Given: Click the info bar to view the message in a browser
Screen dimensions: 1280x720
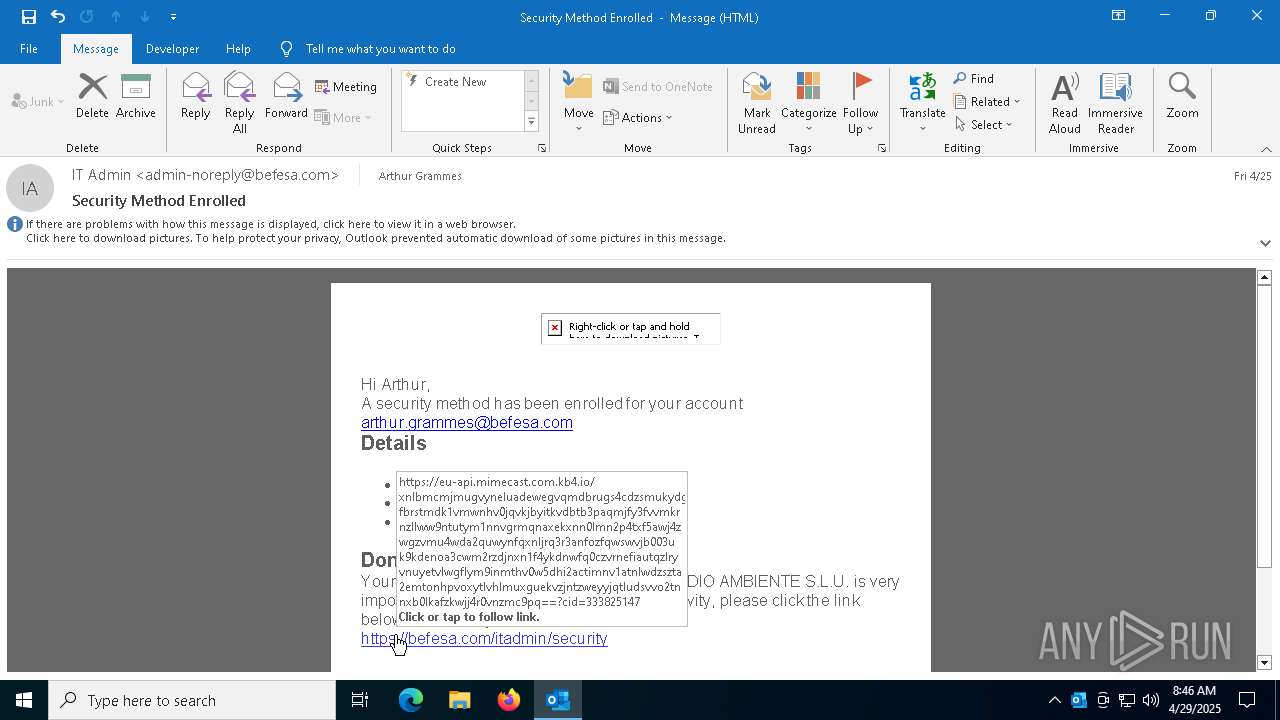Looking at the screenshot, I should pos(271,224).
